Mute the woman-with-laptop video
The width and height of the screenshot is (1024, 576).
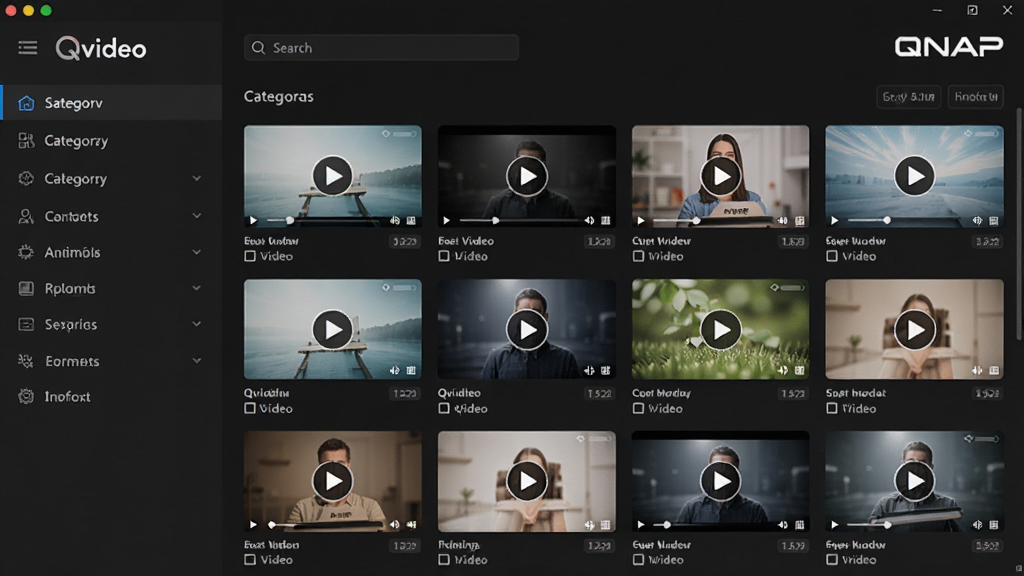tap(782, 221)
